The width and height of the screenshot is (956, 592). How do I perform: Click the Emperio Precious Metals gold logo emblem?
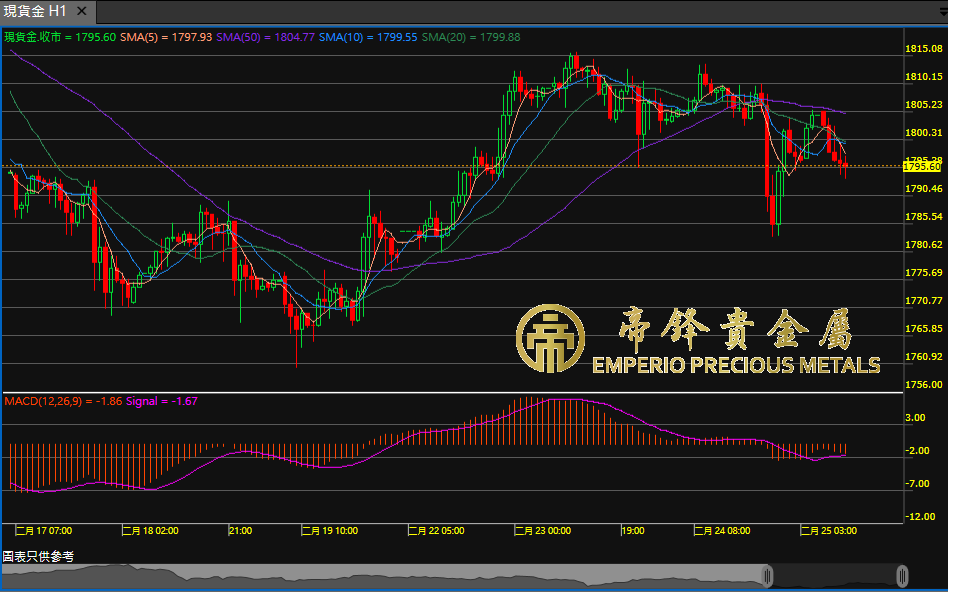550,339
